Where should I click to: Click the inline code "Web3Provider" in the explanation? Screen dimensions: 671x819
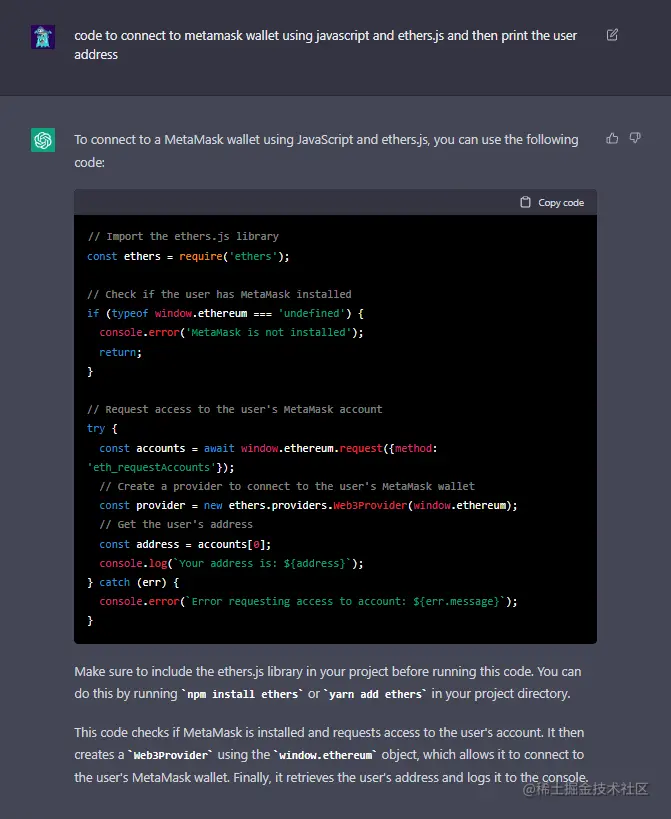[x=171, y=755]
